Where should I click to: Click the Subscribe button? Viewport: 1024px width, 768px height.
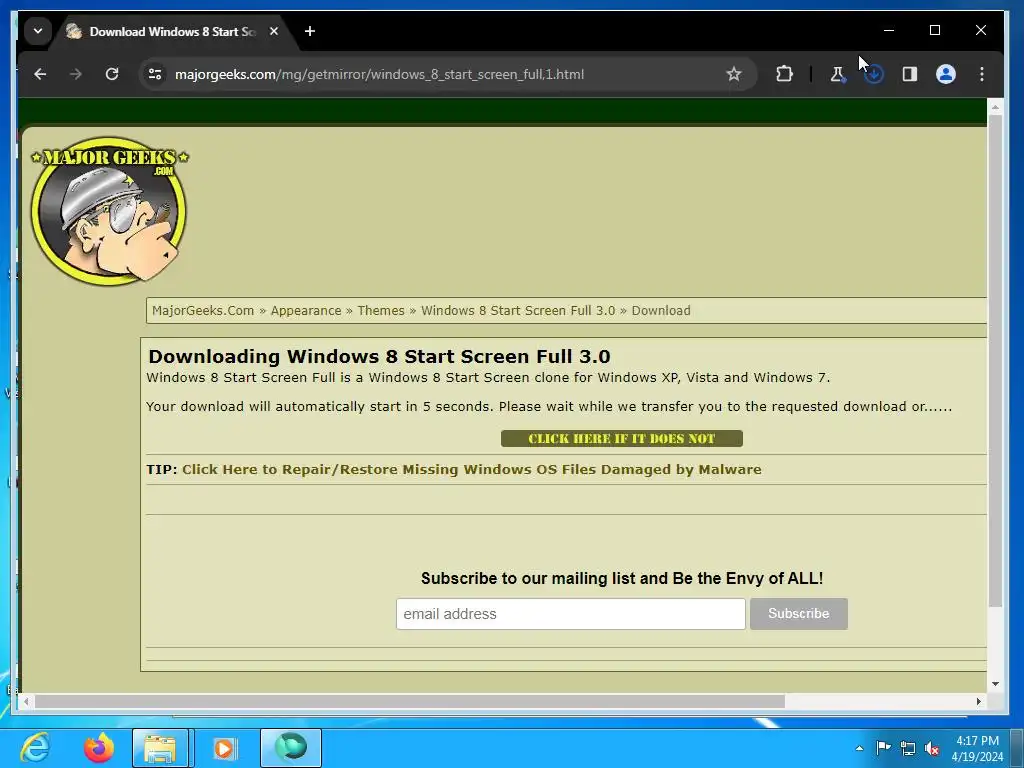tap(799, 614)
